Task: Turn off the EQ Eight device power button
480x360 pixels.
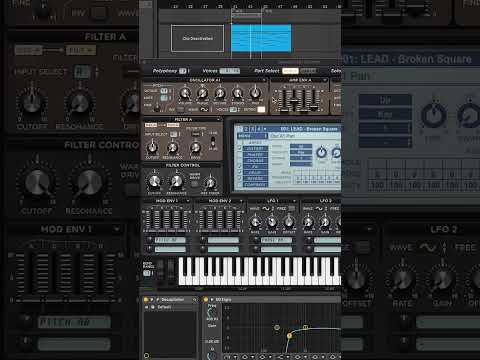Action: point(206,300)
